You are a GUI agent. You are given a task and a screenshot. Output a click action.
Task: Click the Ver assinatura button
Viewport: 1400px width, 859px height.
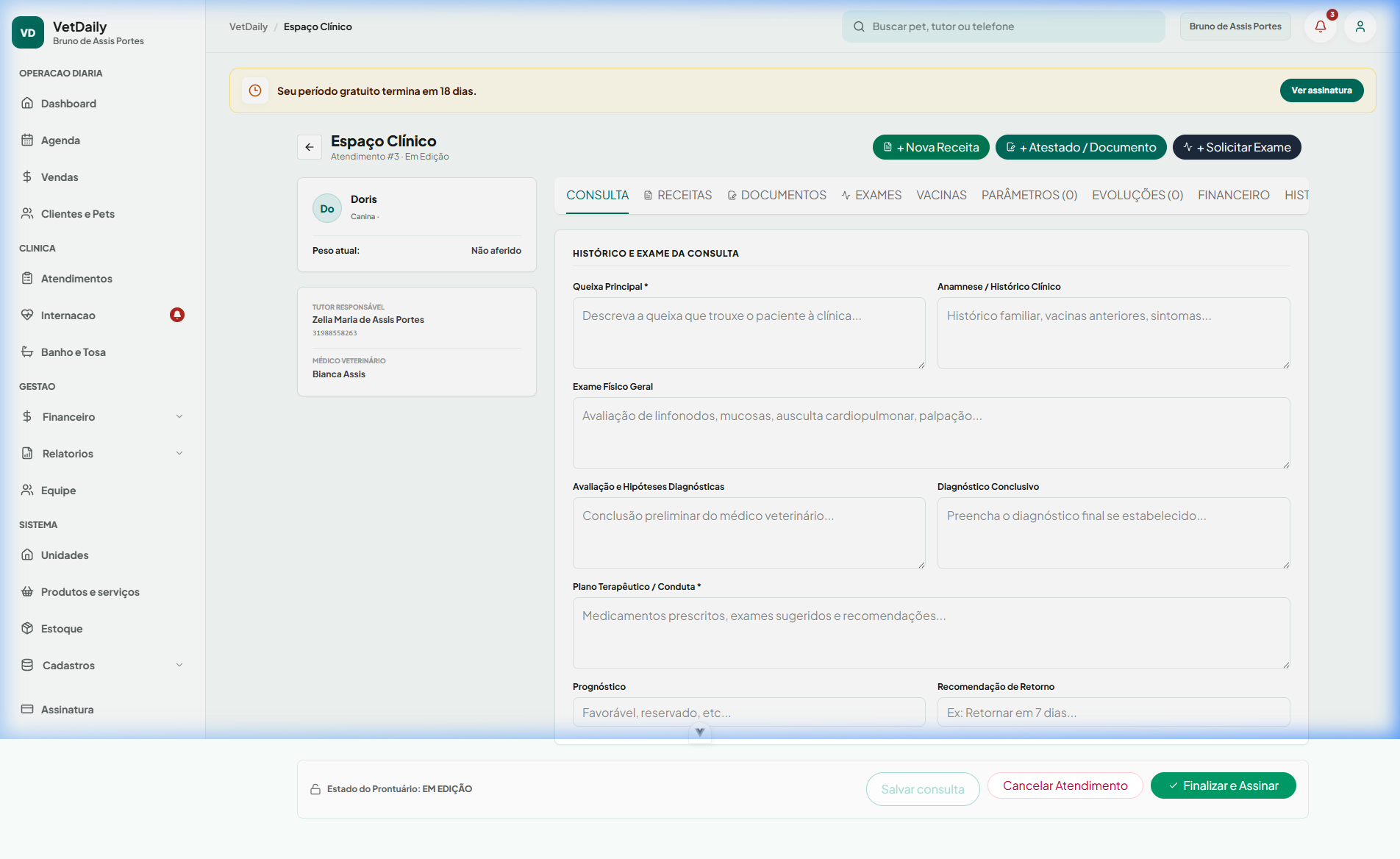click(1322, 90)
